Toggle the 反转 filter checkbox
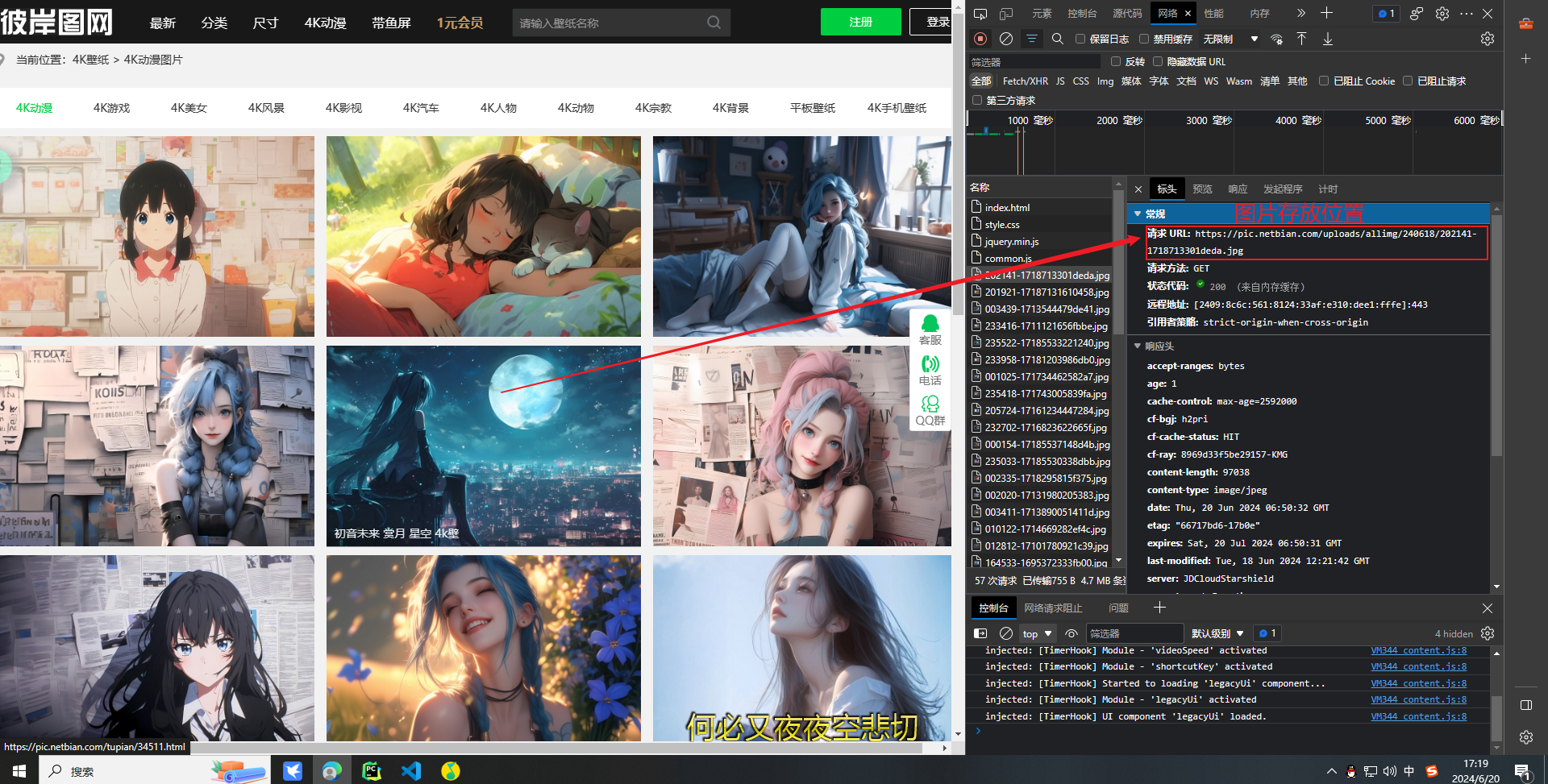This screenshot has height=784, width=1548. point(1116,61)
